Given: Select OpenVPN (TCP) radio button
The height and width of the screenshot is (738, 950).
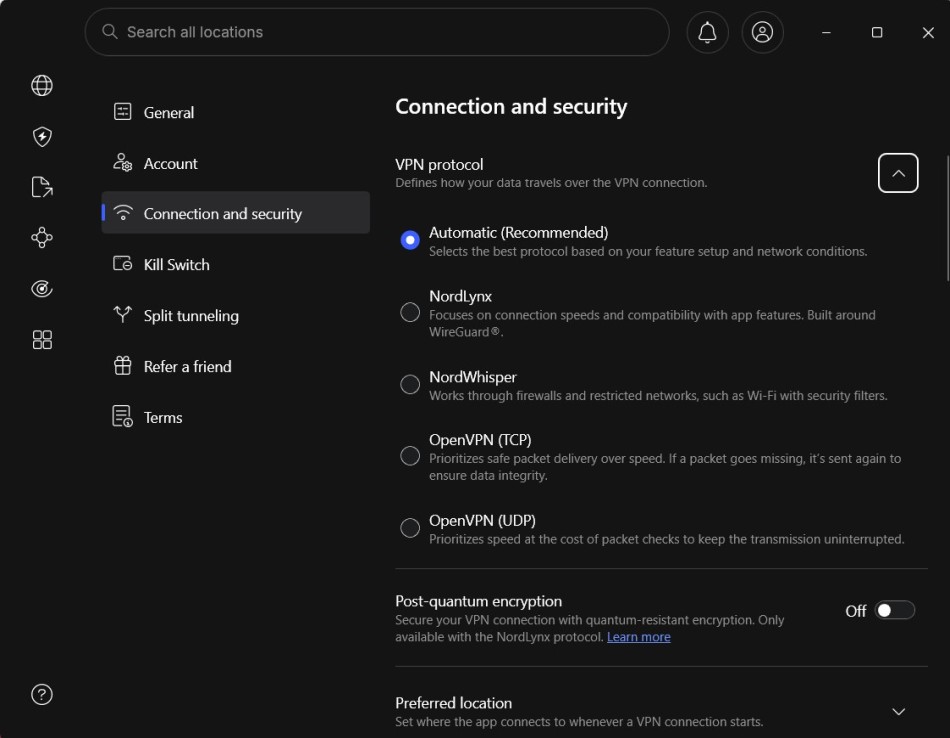Looking at the screenshot, I should (x=410, y=456).
